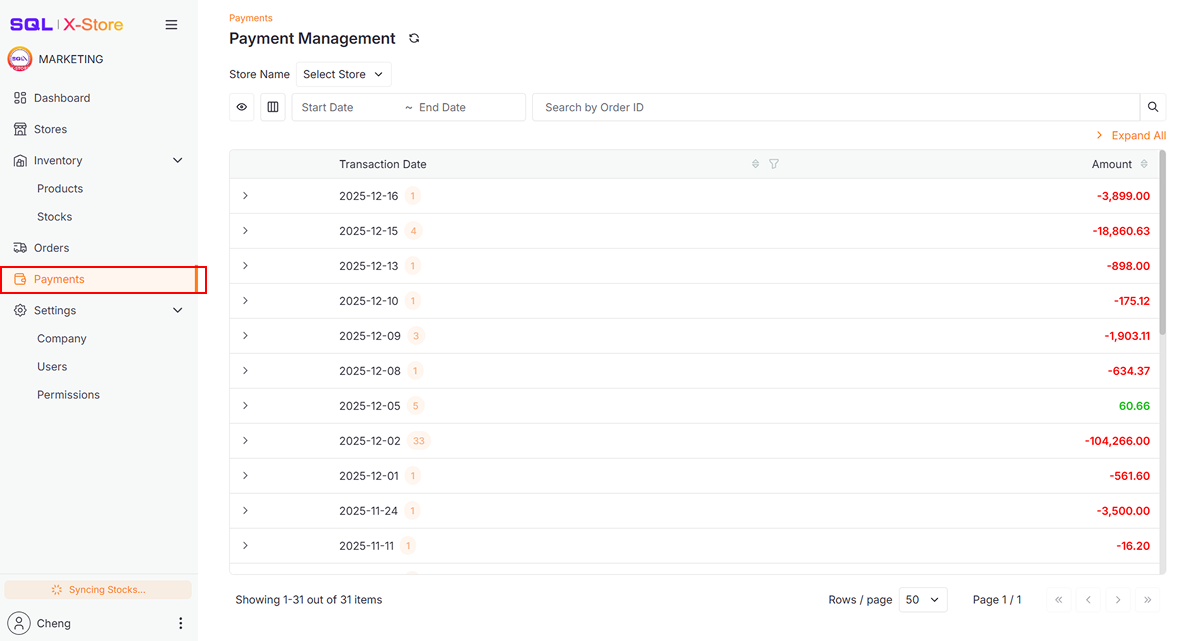Screen dimensions: 1195x641
Task: Open the filter icon on Transaction Date column
Action: (x=774, y=163)
